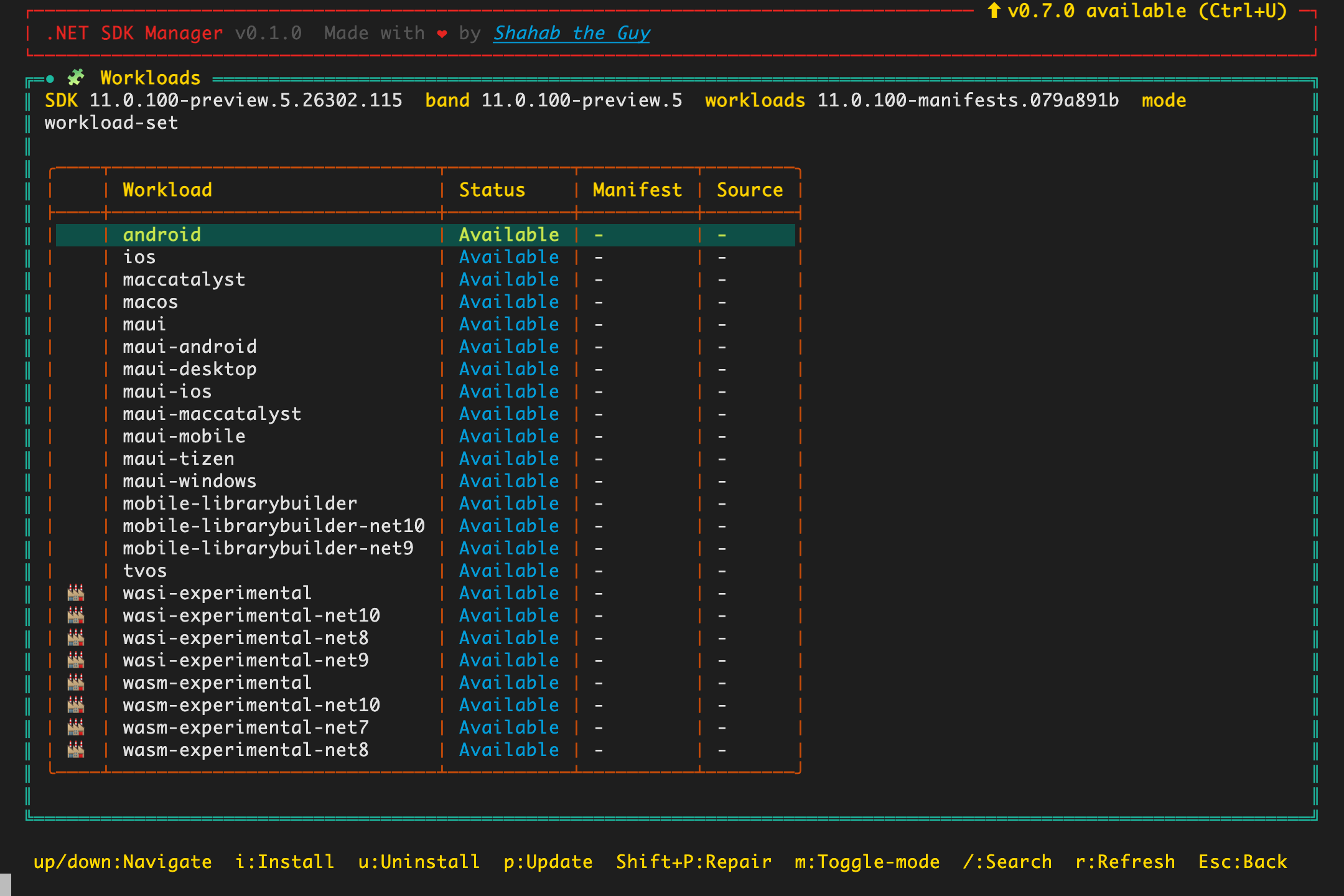This screenshot has height=896, width=1344.
Task: Select the maui-android workload row
Action: (x=426, y=347)
